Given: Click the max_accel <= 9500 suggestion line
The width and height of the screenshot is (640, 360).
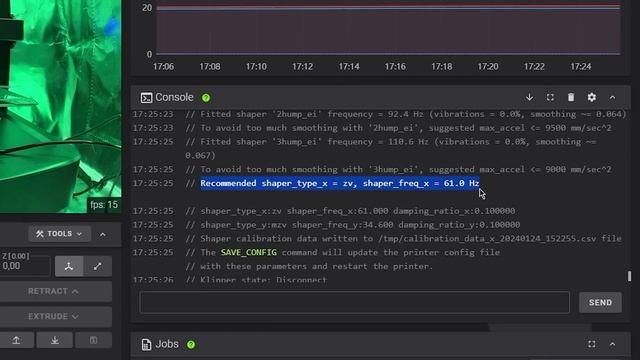Looking at the screenshot, I should (x=398, y=128).
